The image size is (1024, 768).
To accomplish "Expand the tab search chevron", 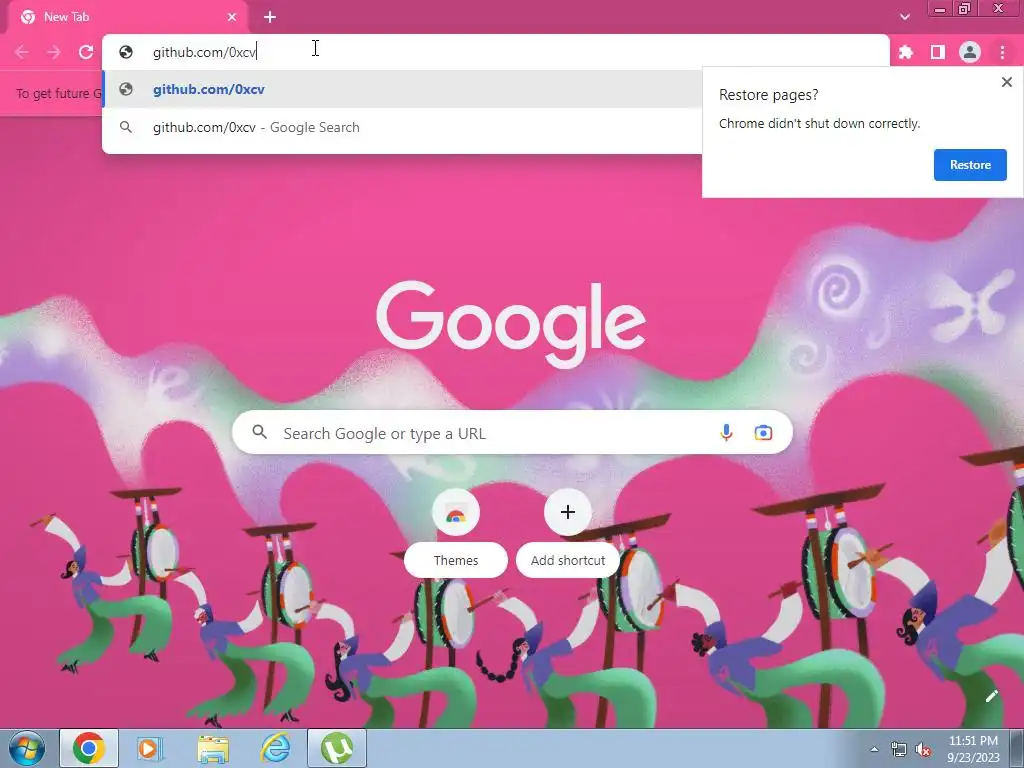I will coord(904,17).
